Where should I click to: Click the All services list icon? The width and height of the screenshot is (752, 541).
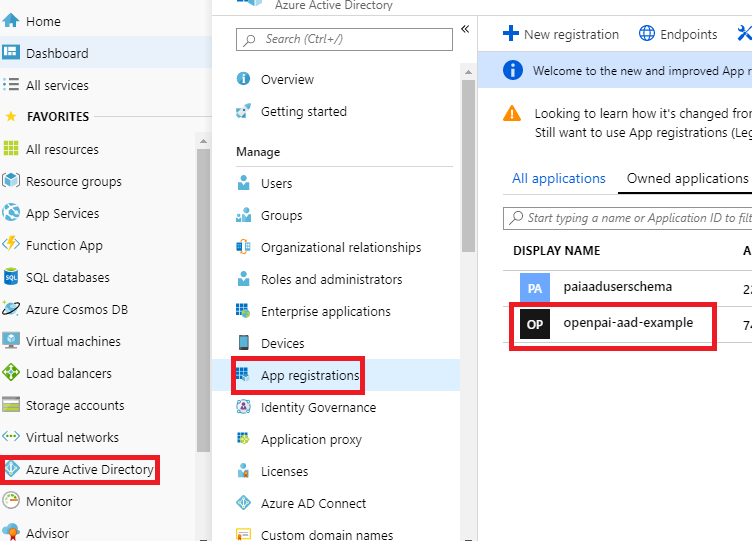tap(11, 85)
